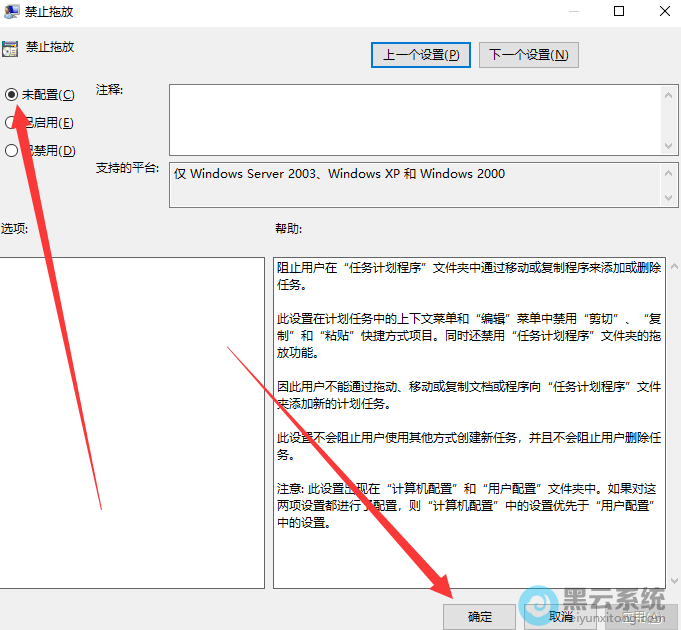Image resolution: width=681 pixels, height=630 pixels.
Task: Select the 未配置(C) radio button
Action: [x=12, y=95]
